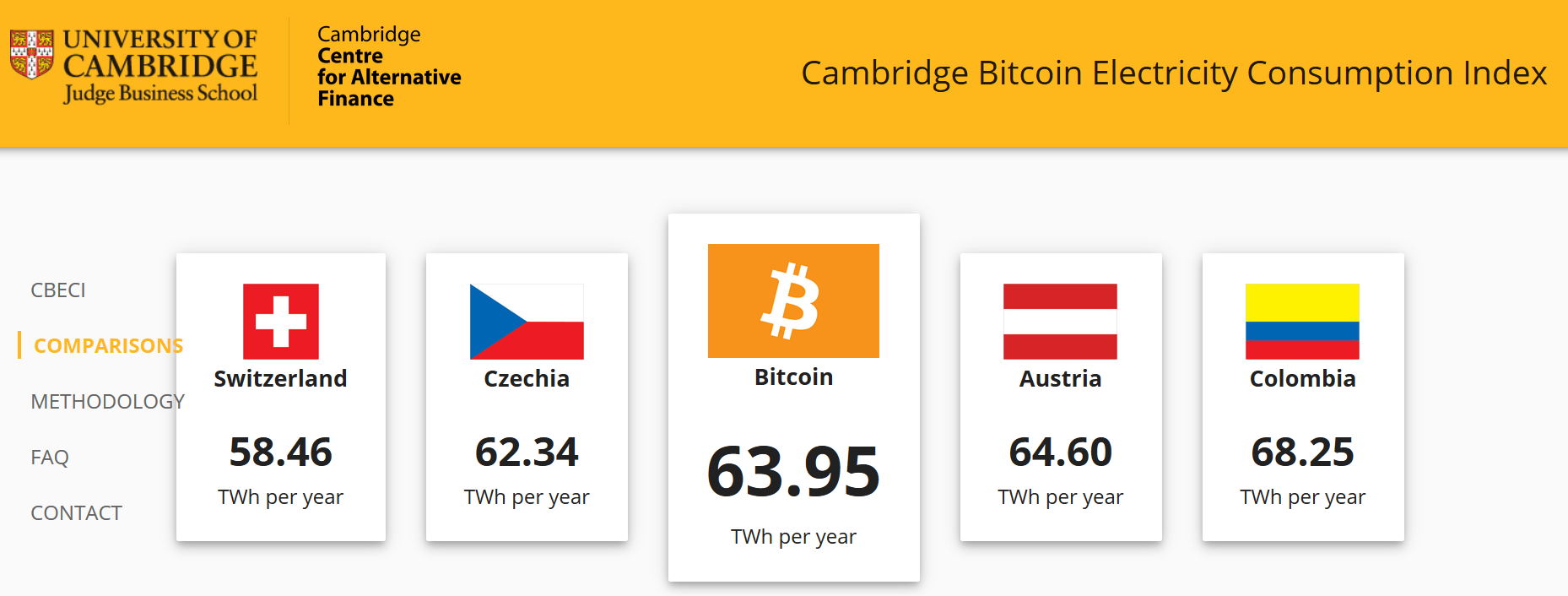Click the Cambridge Bitcoin Electricity Consumption Index title

[1174, 73]
